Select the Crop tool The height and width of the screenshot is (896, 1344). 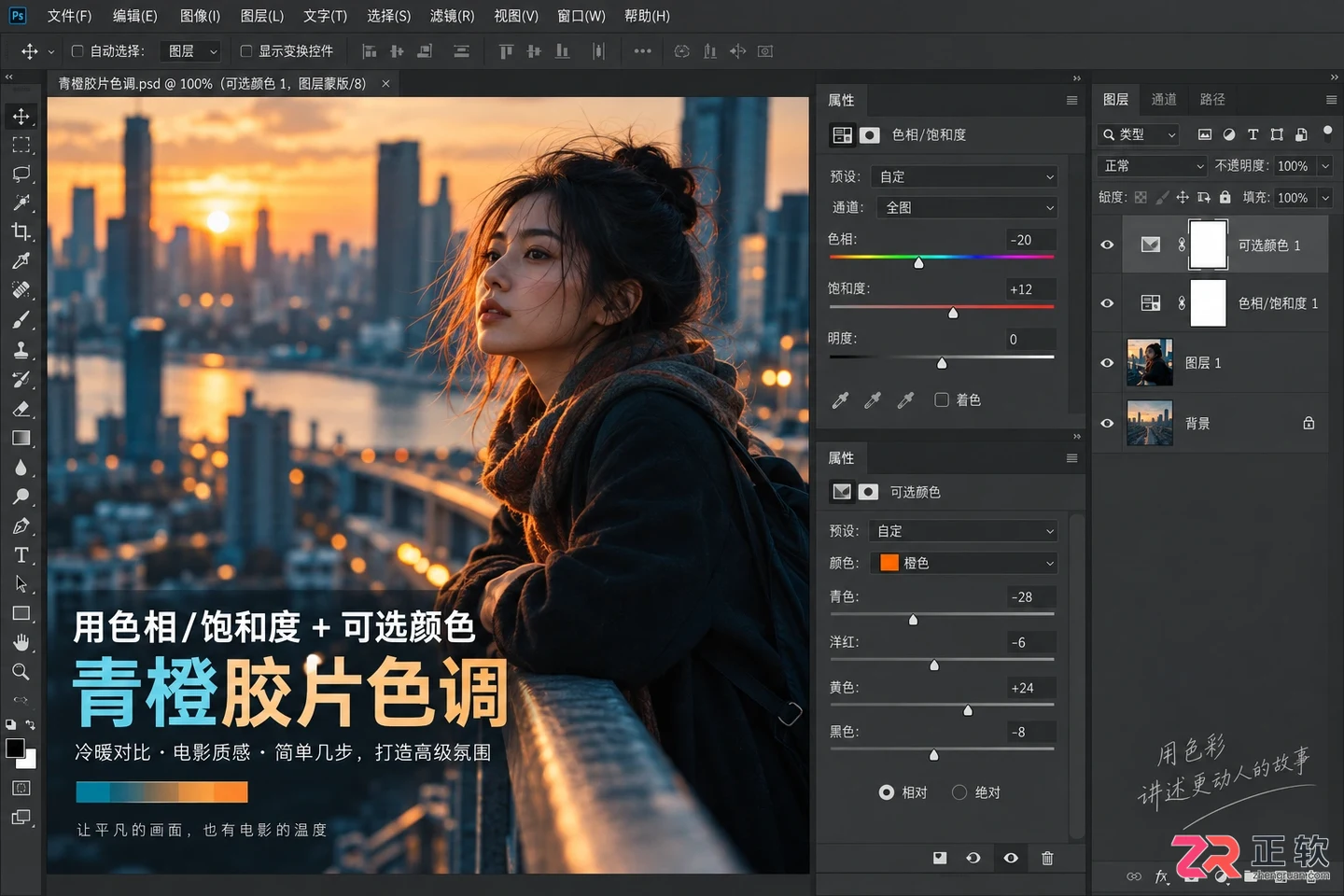click(x=21, y=231)
